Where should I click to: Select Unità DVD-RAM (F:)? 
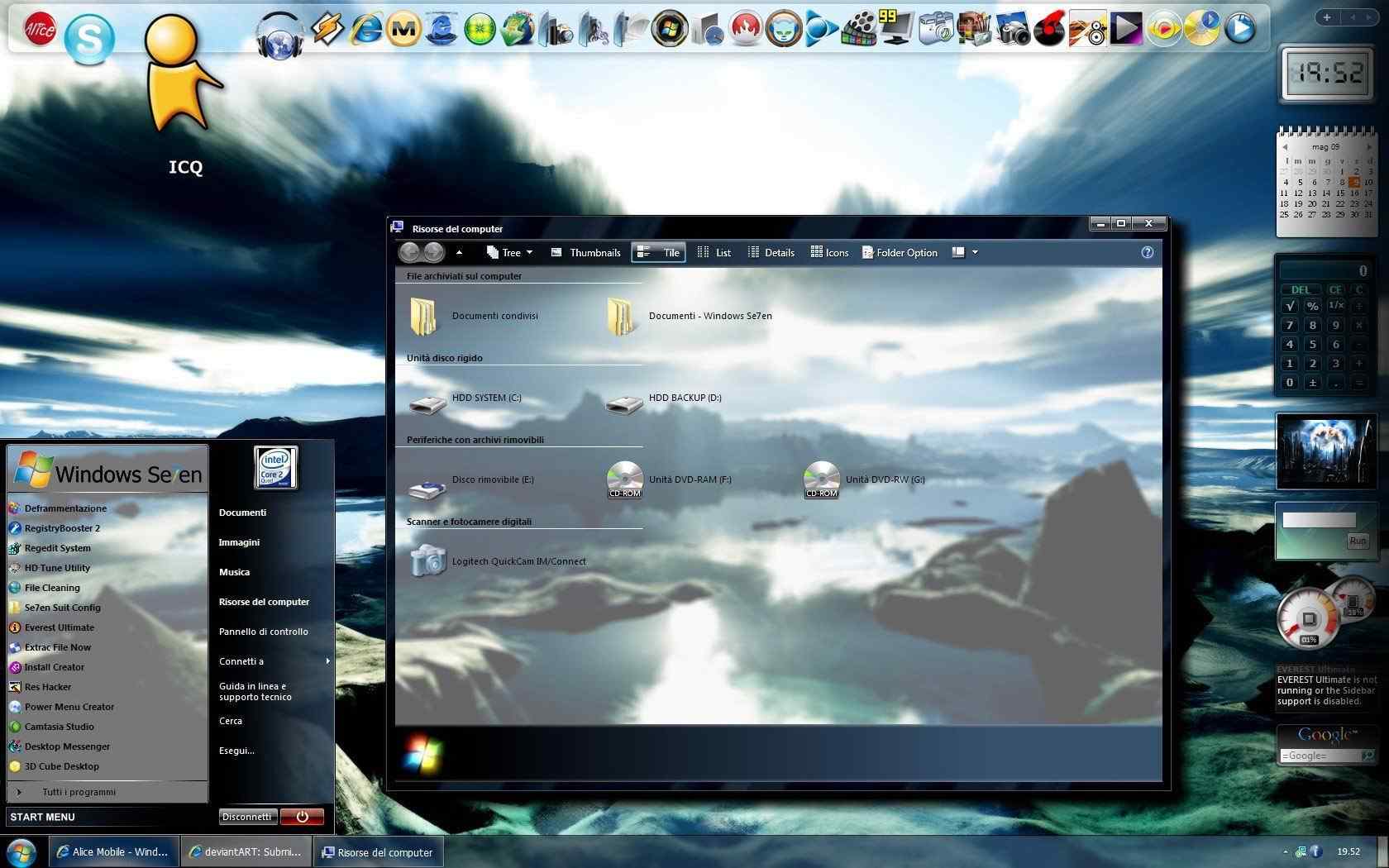[669, 480]
